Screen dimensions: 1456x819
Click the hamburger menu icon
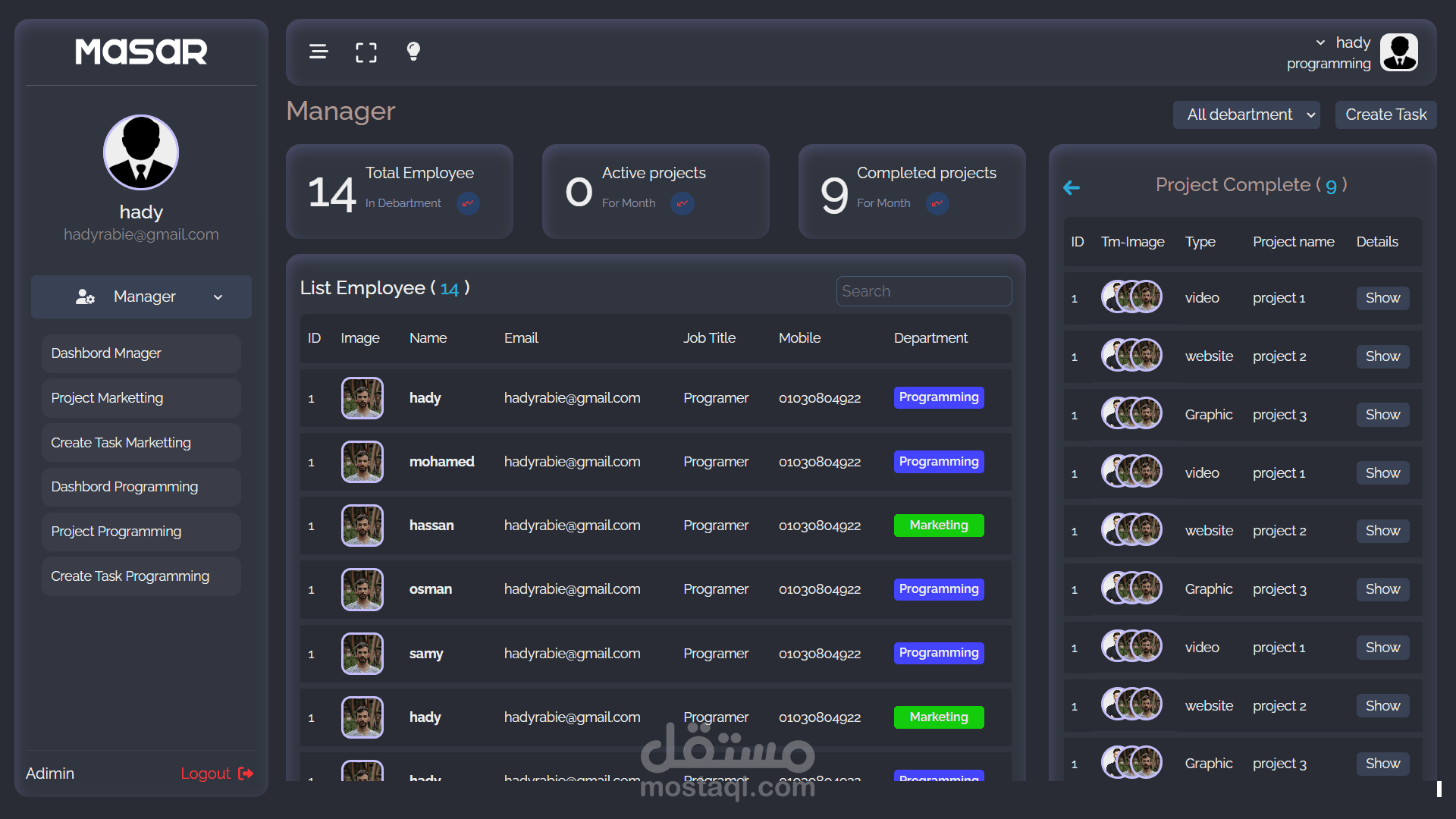[318, 52]
